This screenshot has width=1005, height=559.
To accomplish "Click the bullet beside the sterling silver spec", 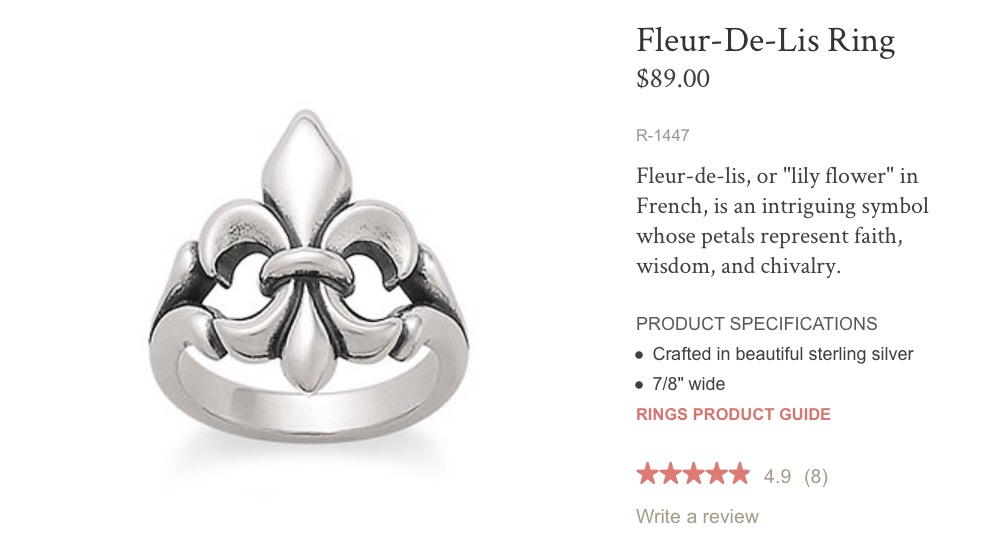I will tap(640, 354).
